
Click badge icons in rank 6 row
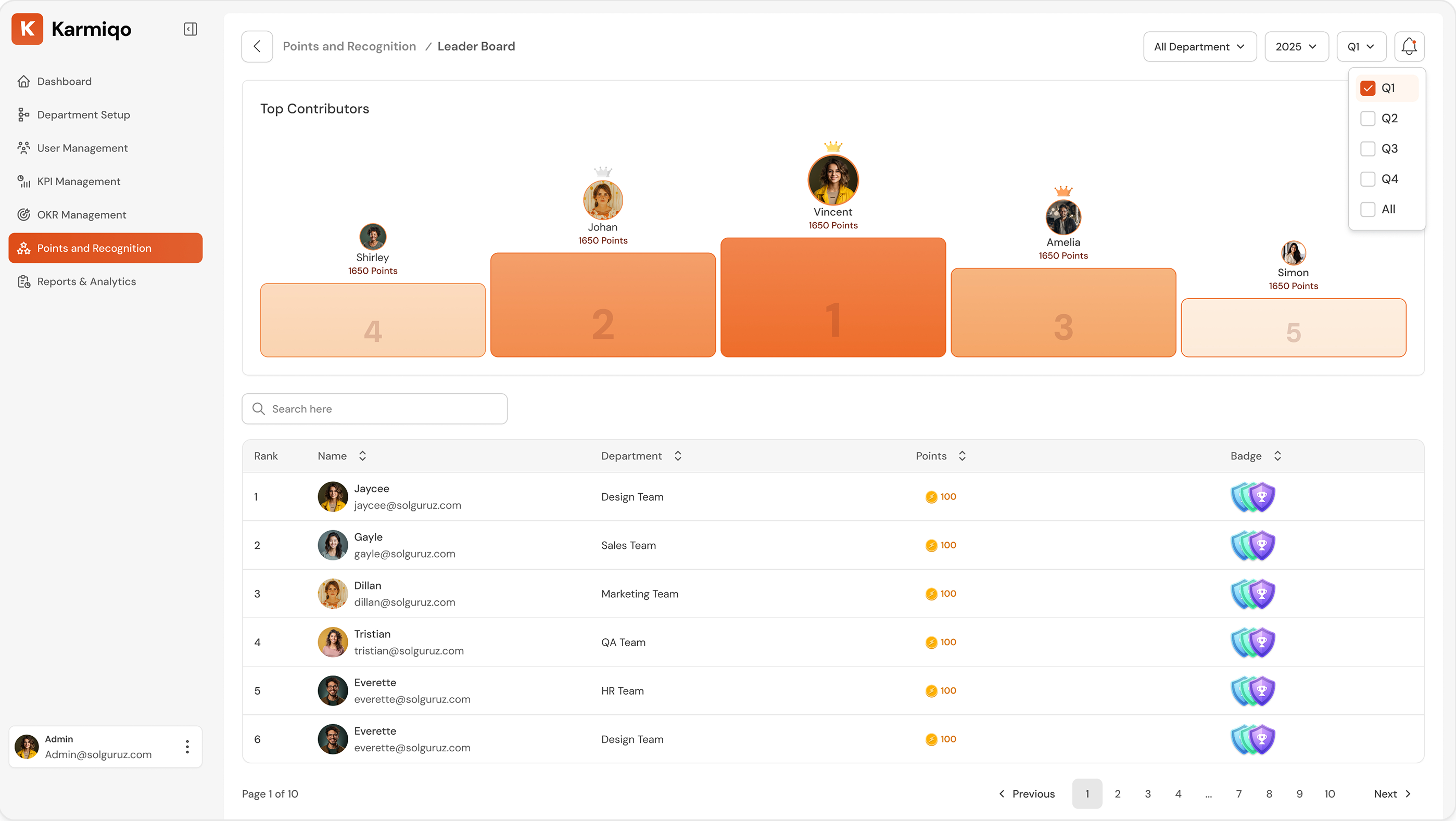point(1253,740)
